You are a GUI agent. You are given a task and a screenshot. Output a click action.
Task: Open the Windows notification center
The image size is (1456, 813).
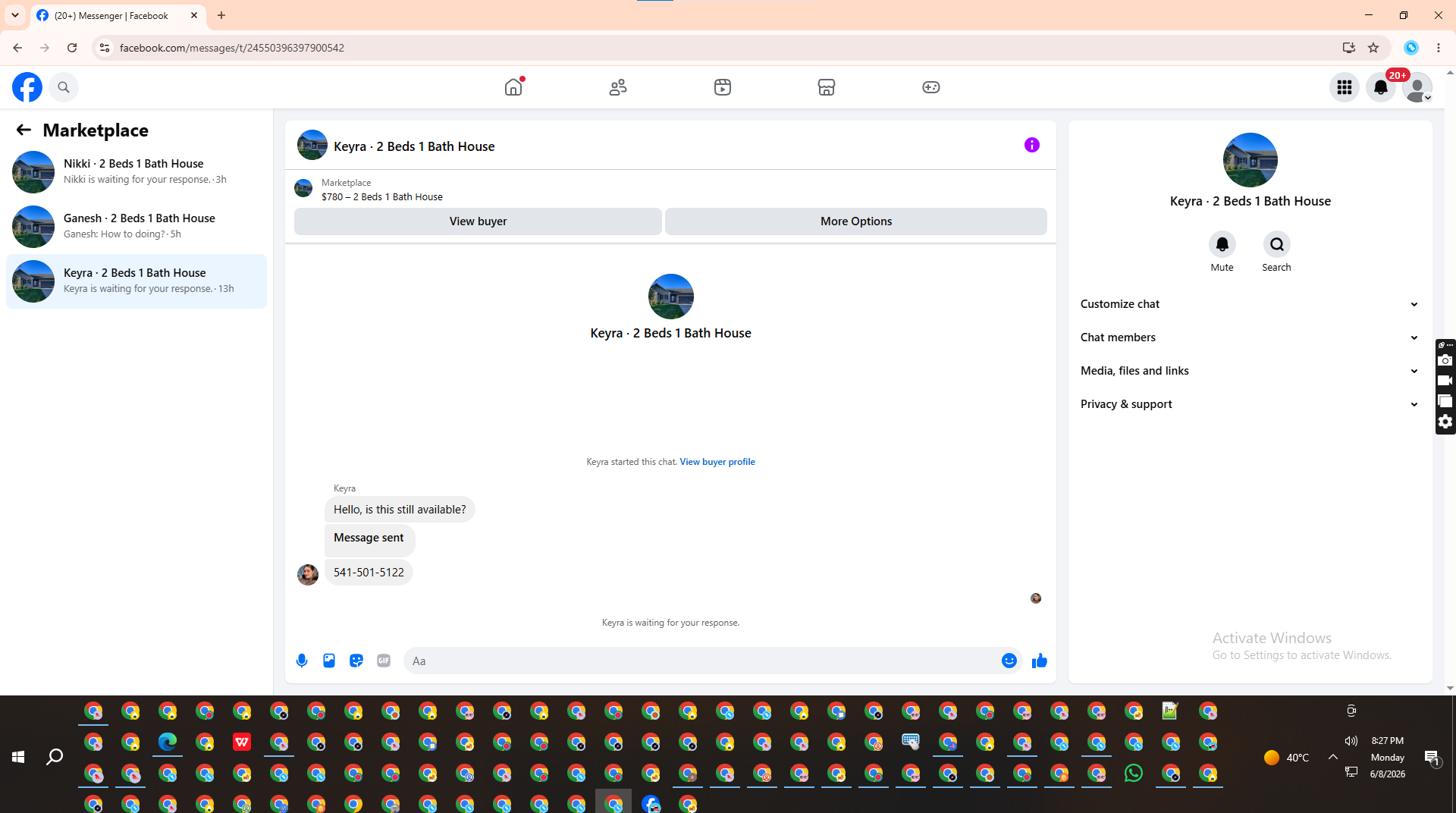[1432, 757]
